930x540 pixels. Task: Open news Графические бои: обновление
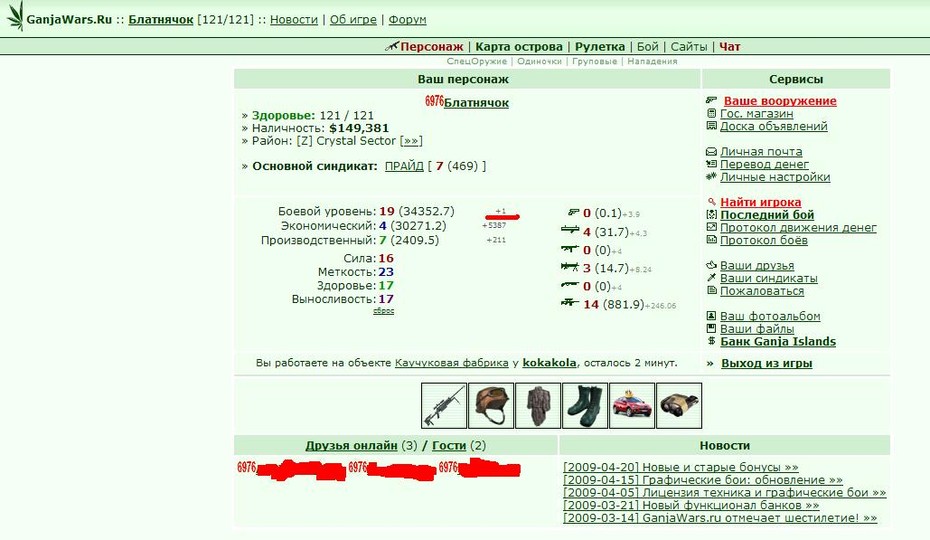coord(703,479)
